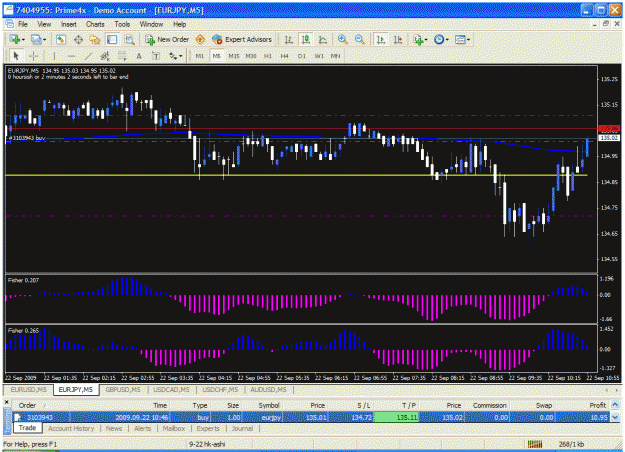Open the Market Watch window icon
This screenshot has width=625, height=452.
(x=61, y=39)
